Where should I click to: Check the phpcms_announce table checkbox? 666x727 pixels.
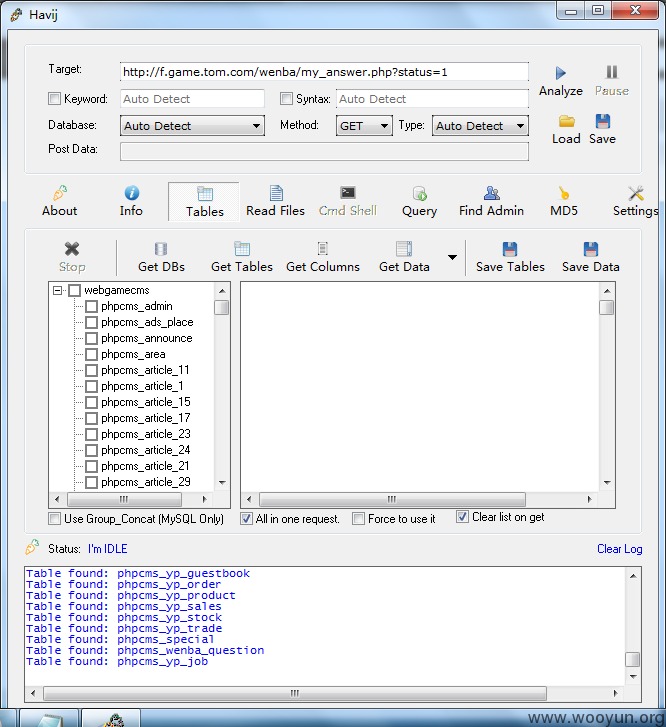[x=91, y=338]
